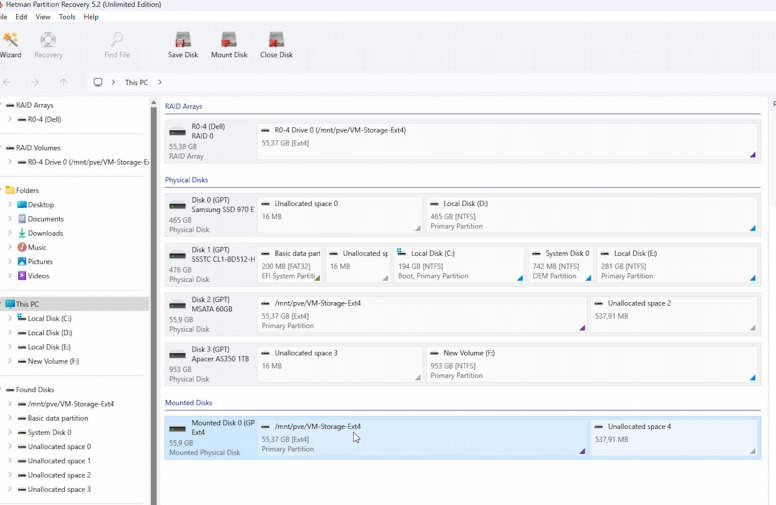Select Disk 2 MSATA 60GB drive icon

(x=177, y=305)
